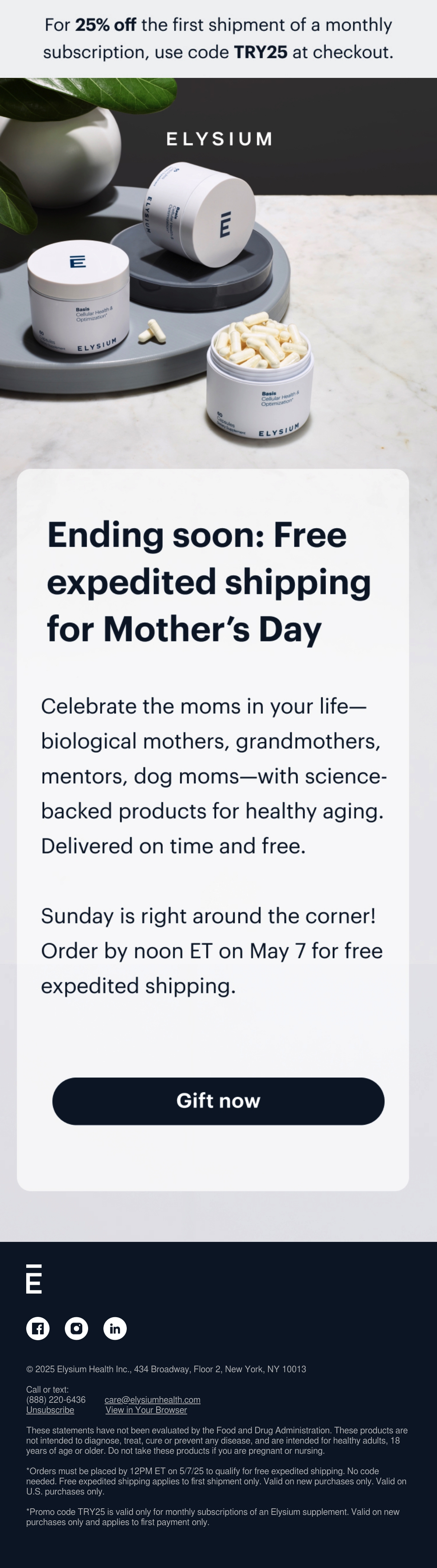This screenshot has width=437, height=1568.
Task: Click the Gift now button
Action: [x=219, y=1101]
